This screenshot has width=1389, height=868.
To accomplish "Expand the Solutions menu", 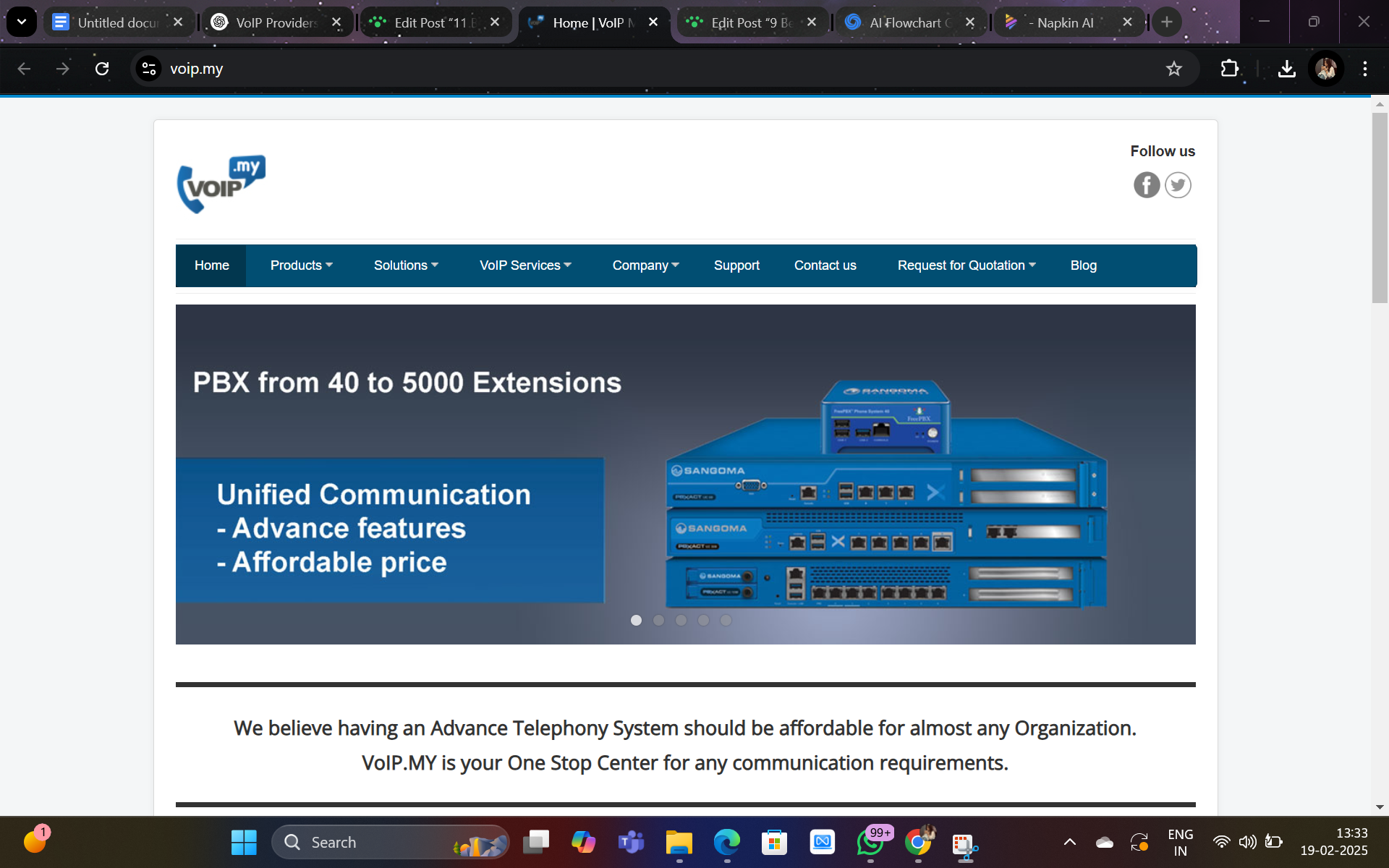I will [x=406, y=265].
